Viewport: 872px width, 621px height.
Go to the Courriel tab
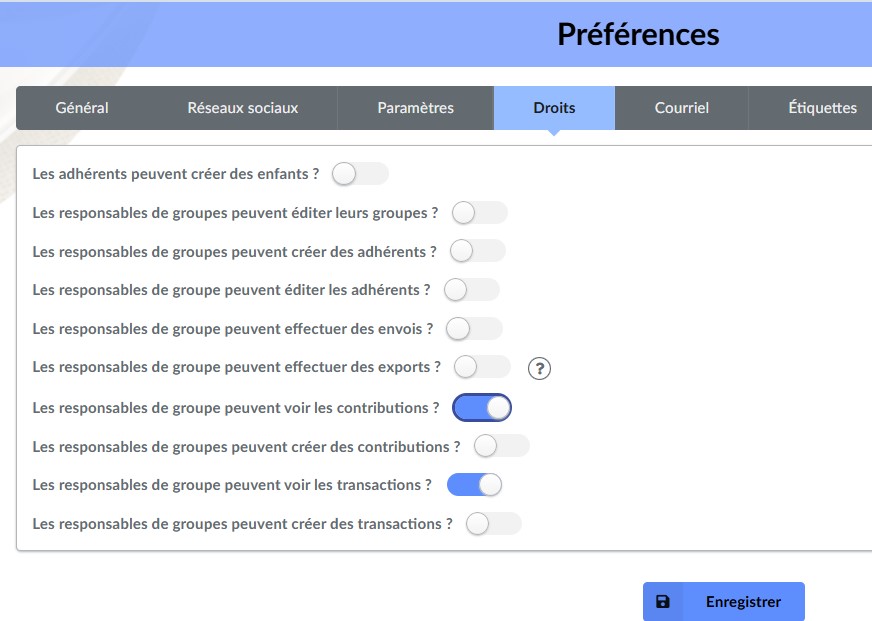coord(682,108)
